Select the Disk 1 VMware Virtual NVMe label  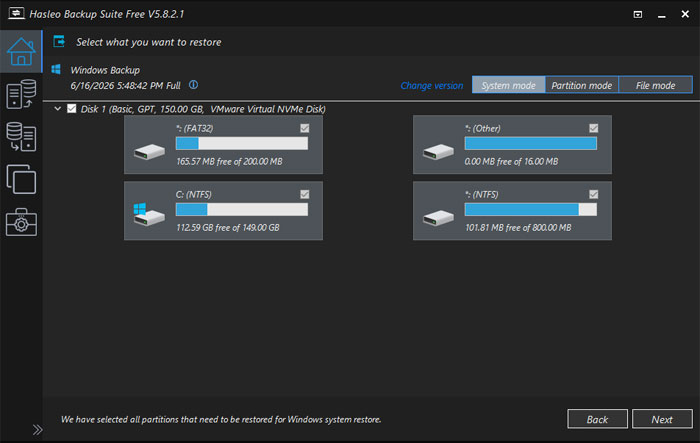coord(203,109)
